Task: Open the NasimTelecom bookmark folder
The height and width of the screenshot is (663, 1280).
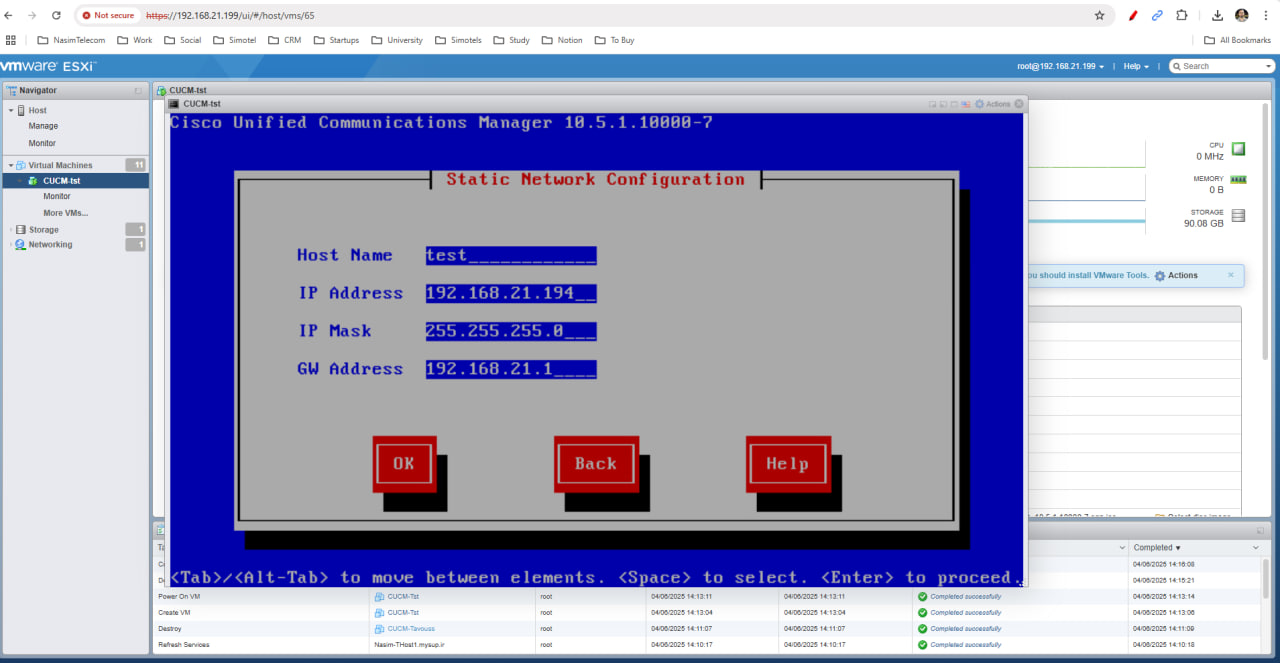Action: (71, 40)
